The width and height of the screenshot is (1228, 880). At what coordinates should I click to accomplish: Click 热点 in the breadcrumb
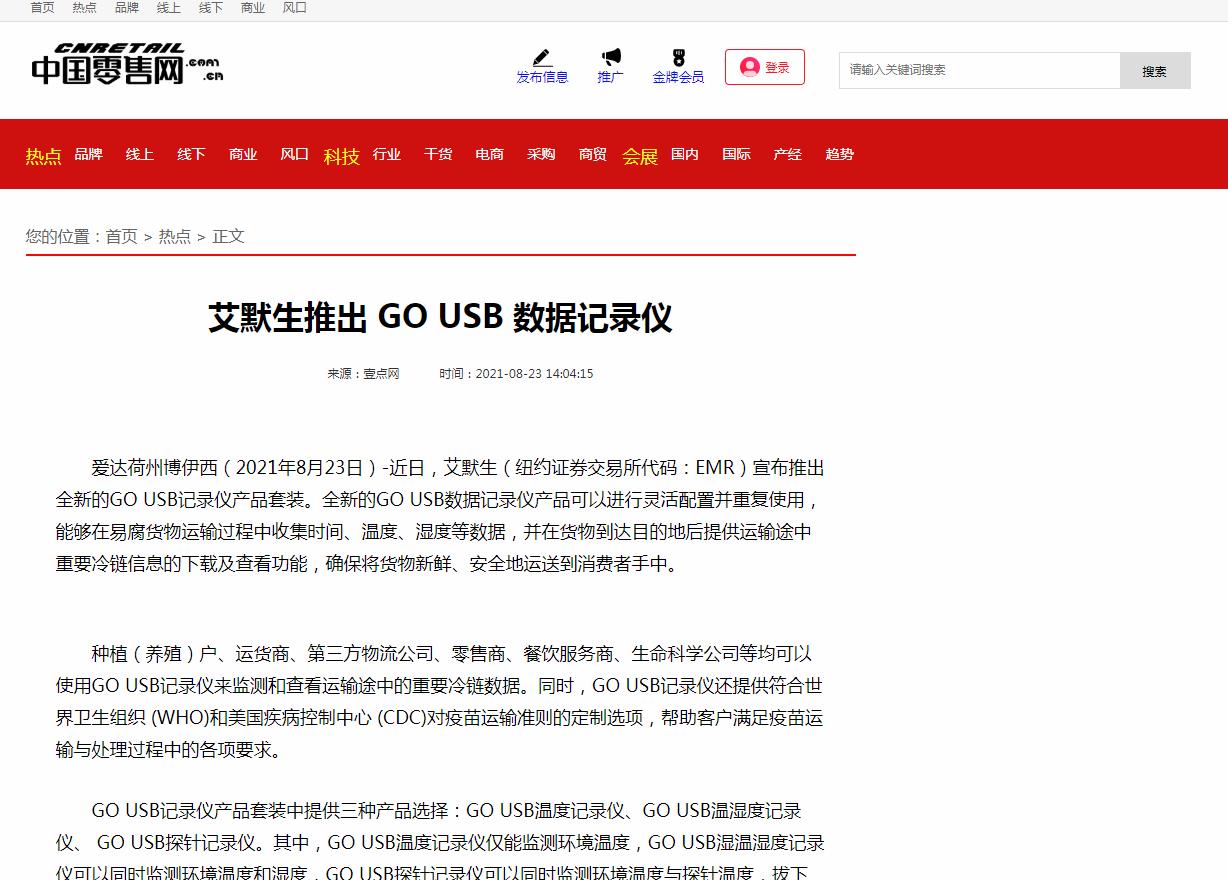pyautogui.click(x=175, y=236)
